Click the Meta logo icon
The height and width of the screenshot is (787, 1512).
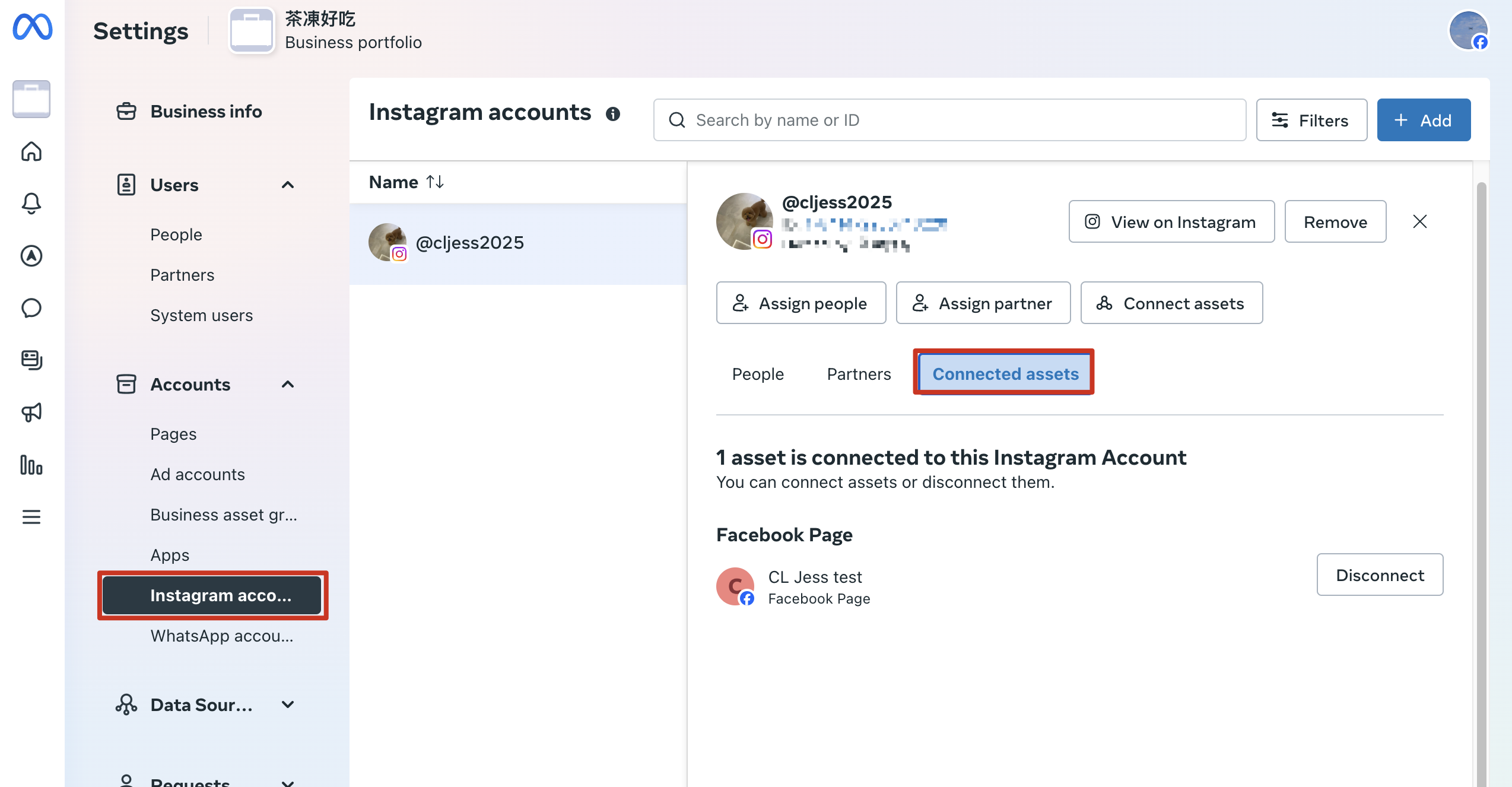pyautogui.click(x=32, y=27)
